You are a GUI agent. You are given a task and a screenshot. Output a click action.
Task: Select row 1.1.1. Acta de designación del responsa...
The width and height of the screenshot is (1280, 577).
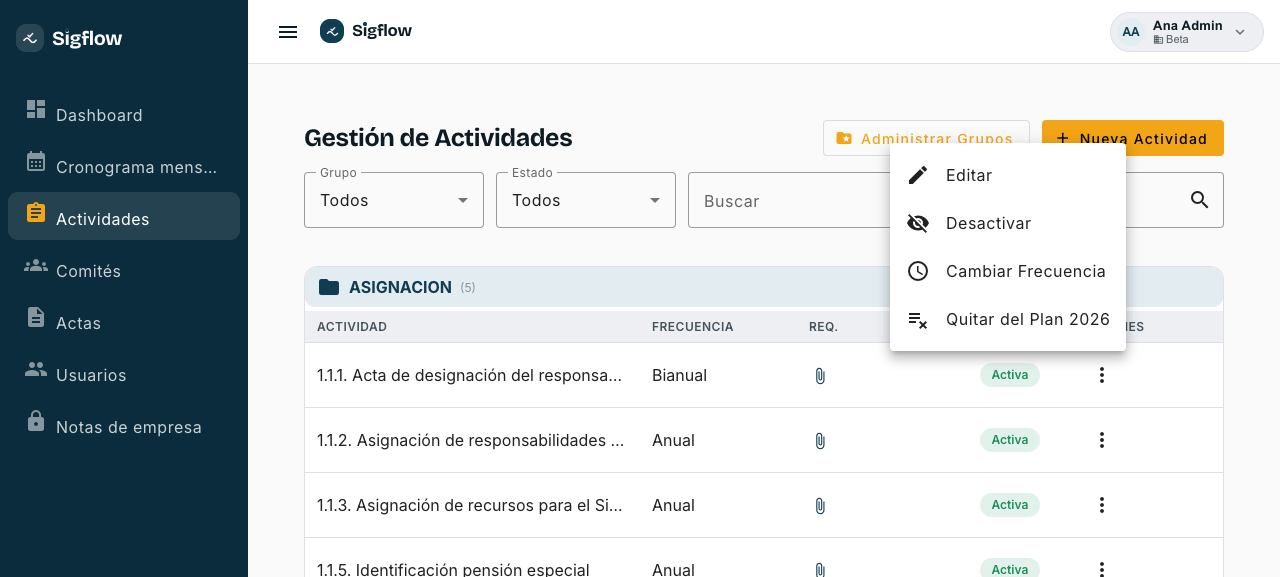(764, 375)
